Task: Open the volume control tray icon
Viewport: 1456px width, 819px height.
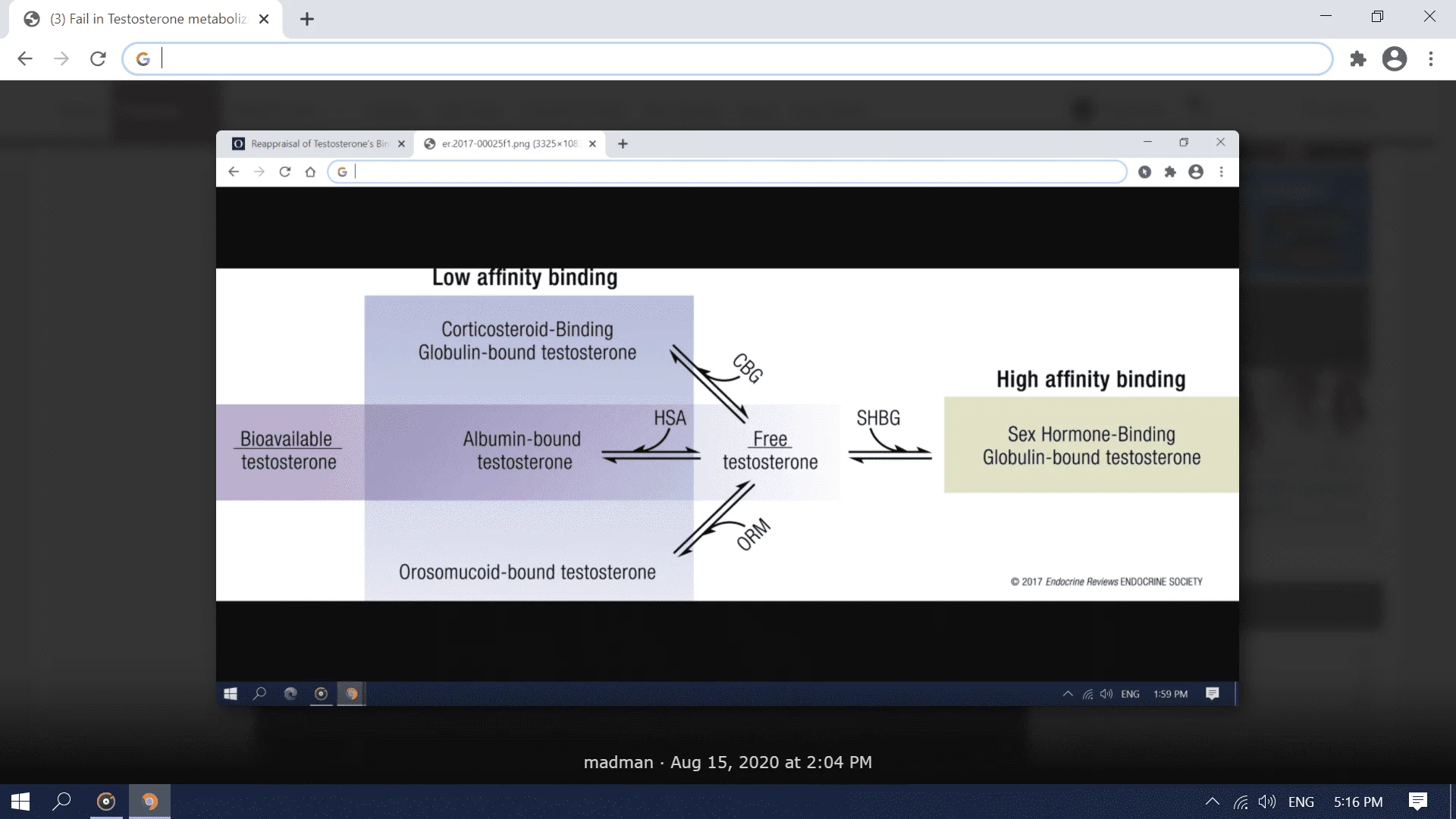Action: [1267, 802]
